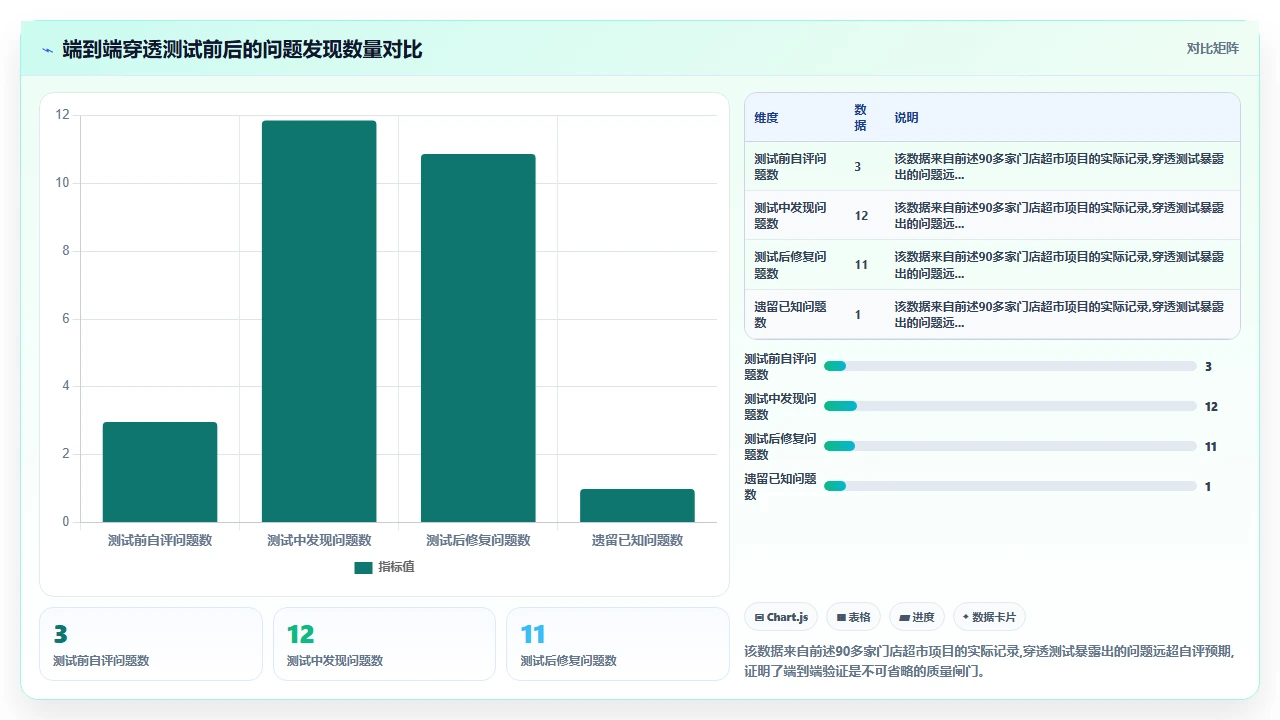Click the 测试中发现问题数 progress bar
Image resolution: width=1280 pixels, height=720 pixels.
click(1010, 406)
